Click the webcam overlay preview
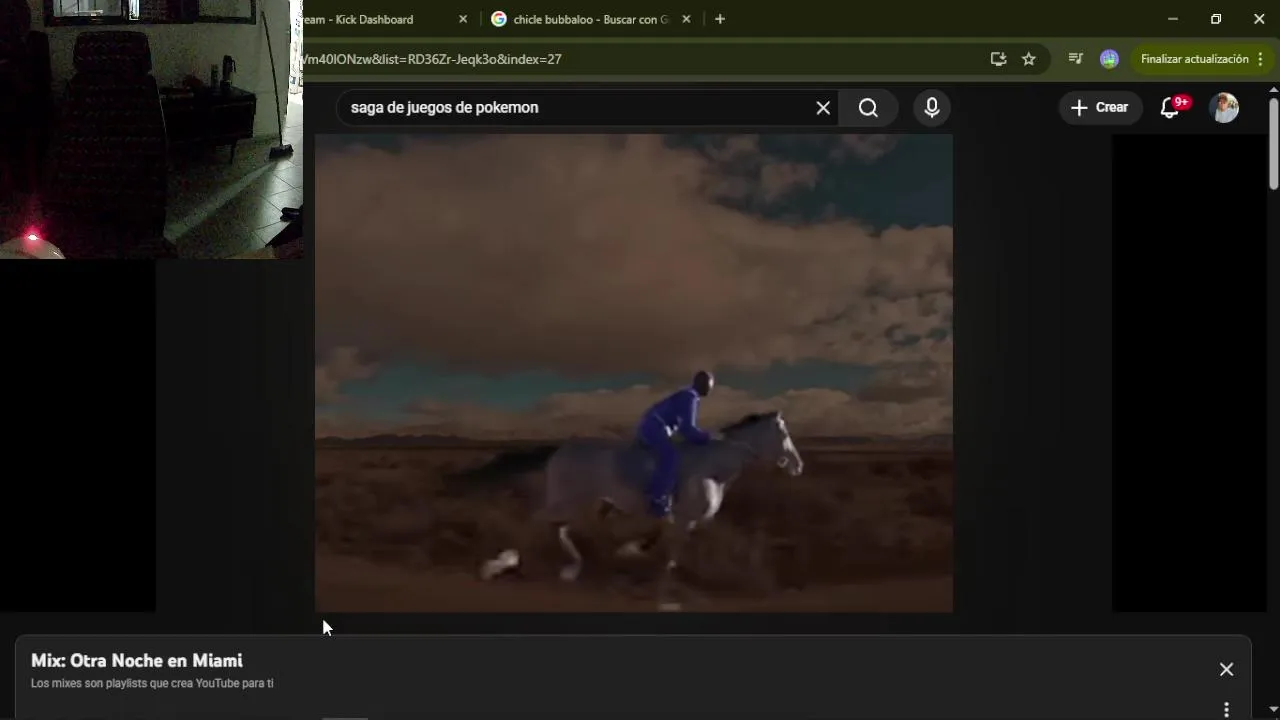 click(x=151, y=129)
